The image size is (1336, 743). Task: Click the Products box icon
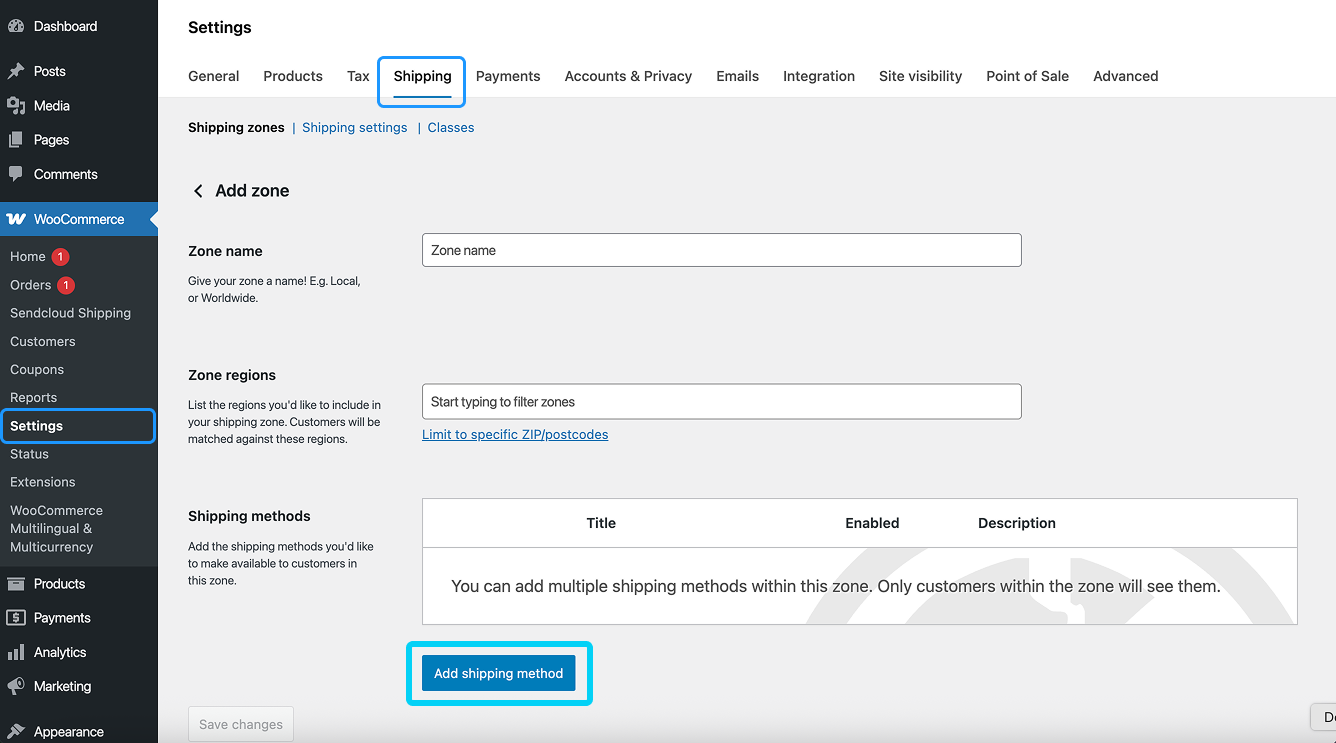[16, 584]
